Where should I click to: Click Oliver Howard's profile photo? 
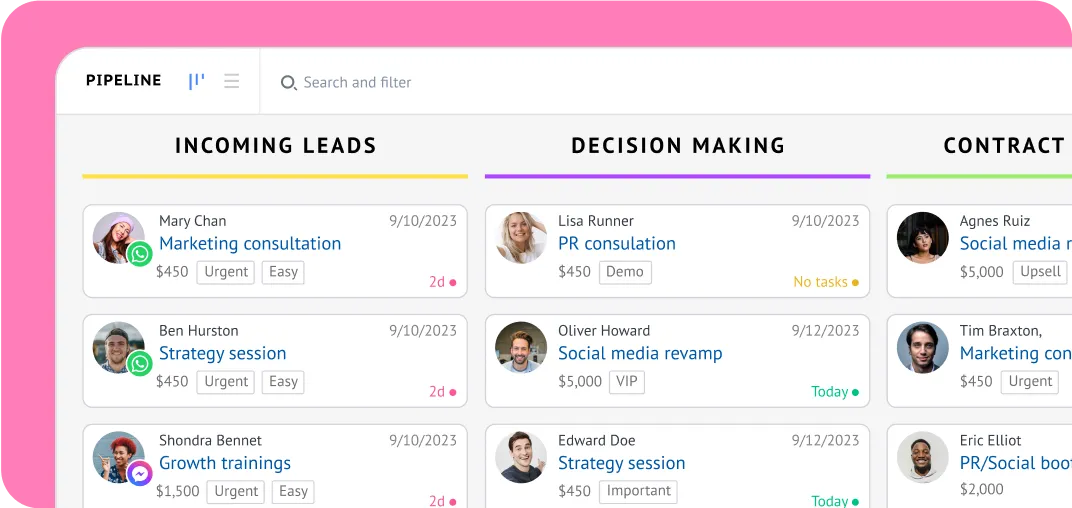[x=521, y=348]
